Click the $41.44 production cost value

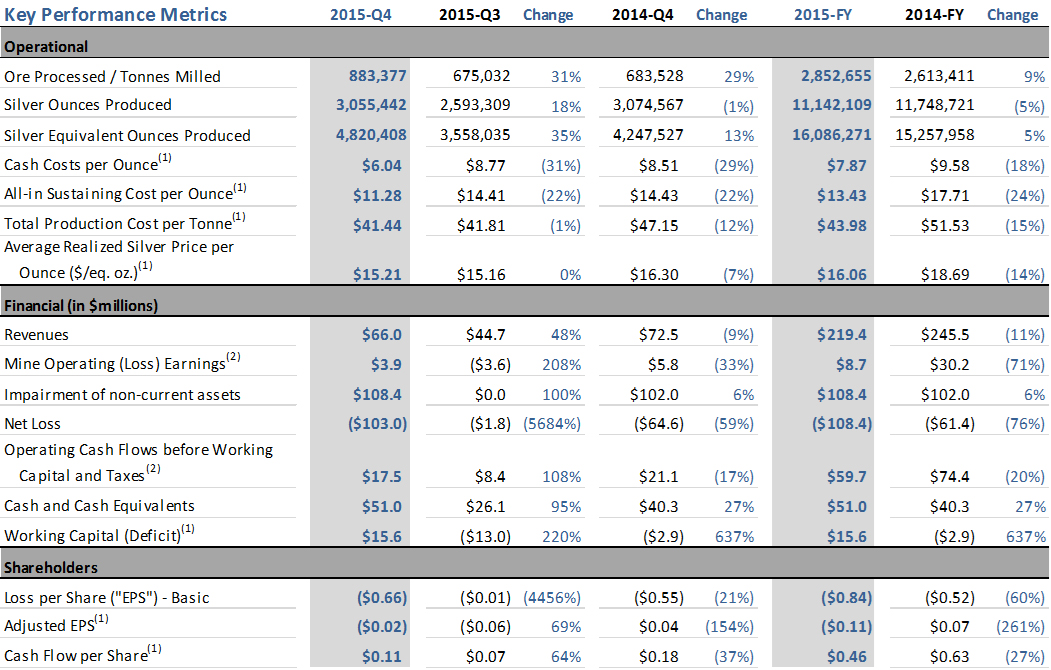tap(377, 225)
